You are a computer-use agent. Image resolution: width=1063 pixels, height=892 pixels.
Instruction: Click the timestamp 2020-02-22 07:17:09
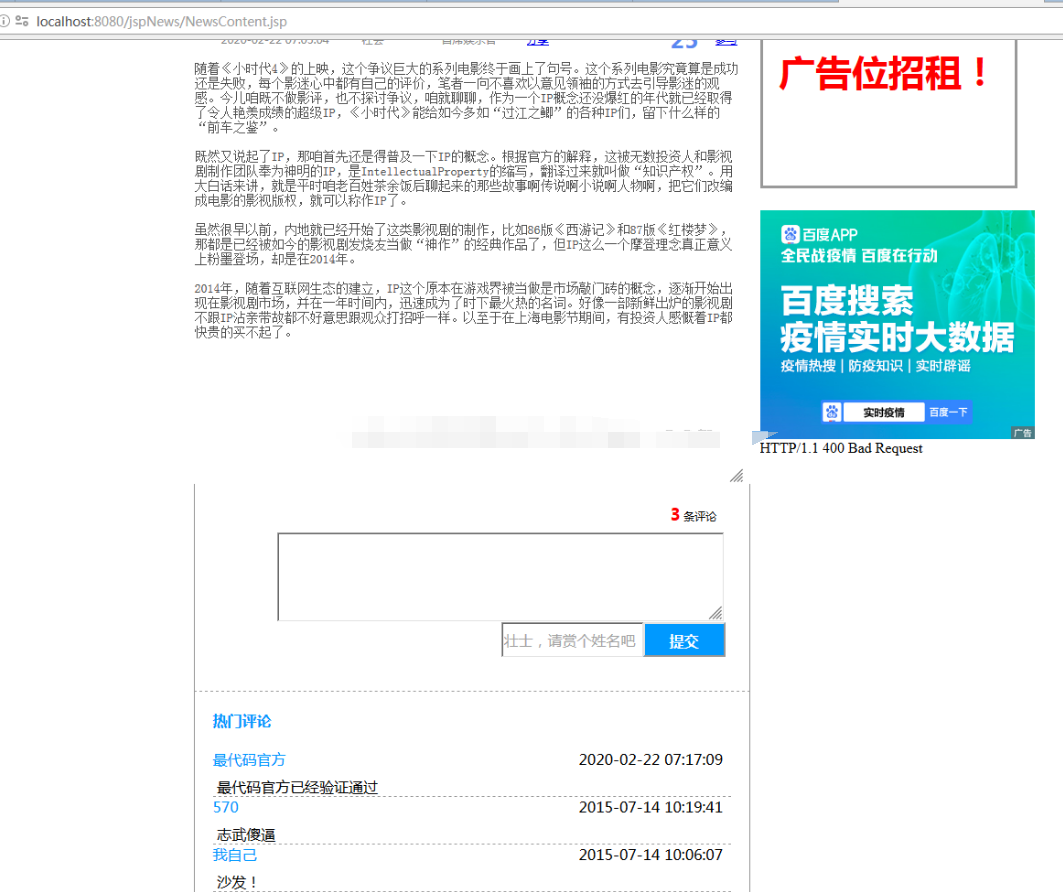(x=651, y=760)
